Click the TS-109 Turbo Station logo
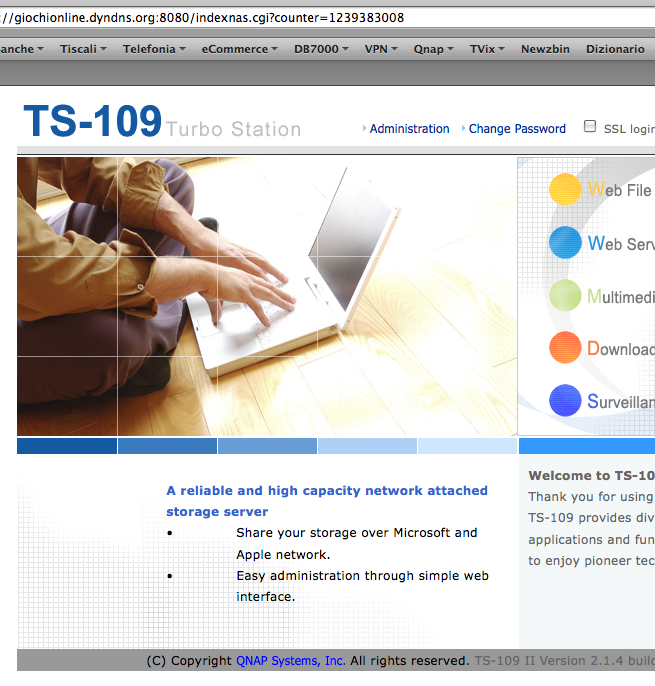The height and width of the screenshot is (686, 655). click(162, 123)
